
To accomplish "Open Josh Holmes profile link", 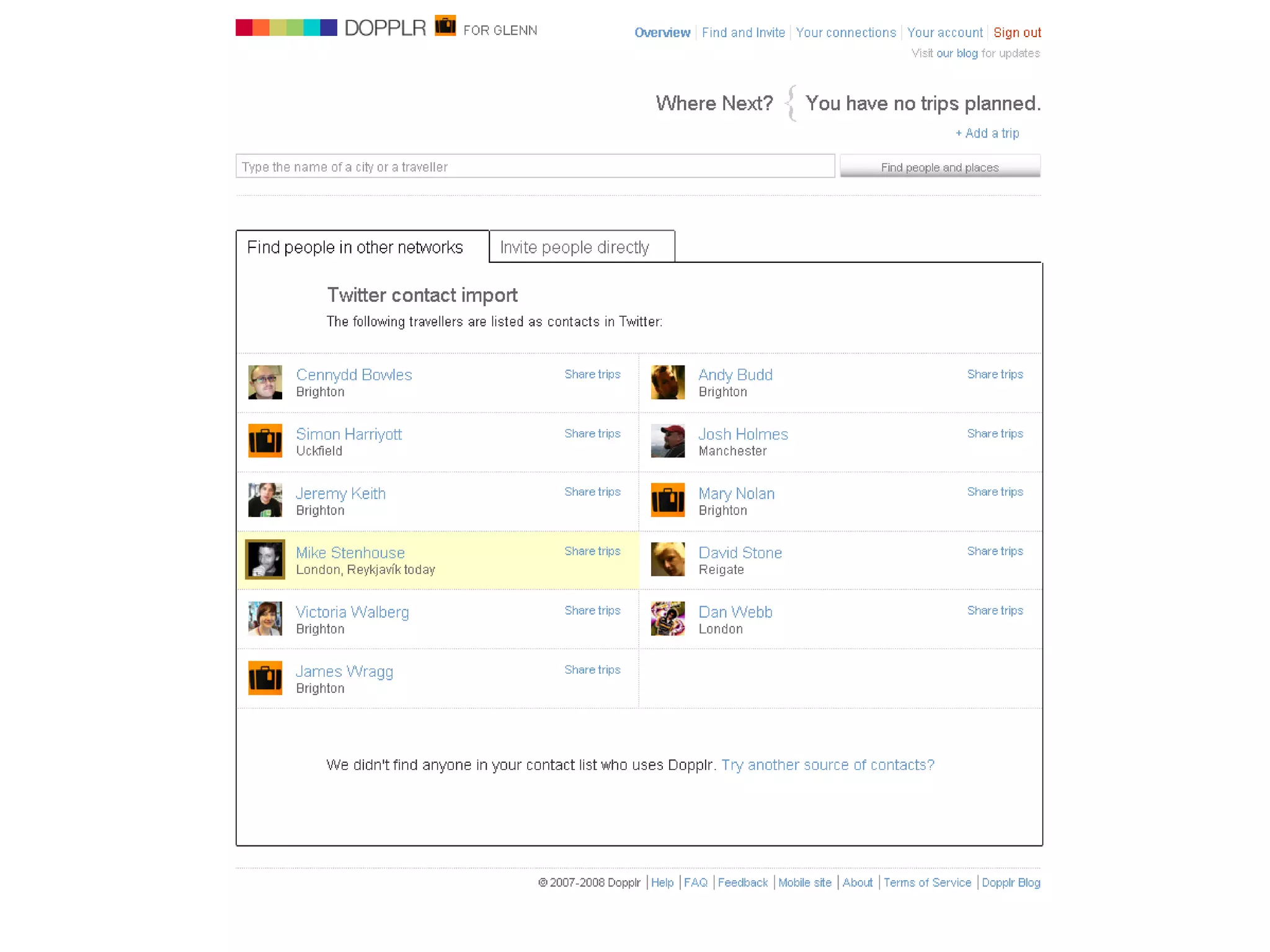I will coord(743,434).
